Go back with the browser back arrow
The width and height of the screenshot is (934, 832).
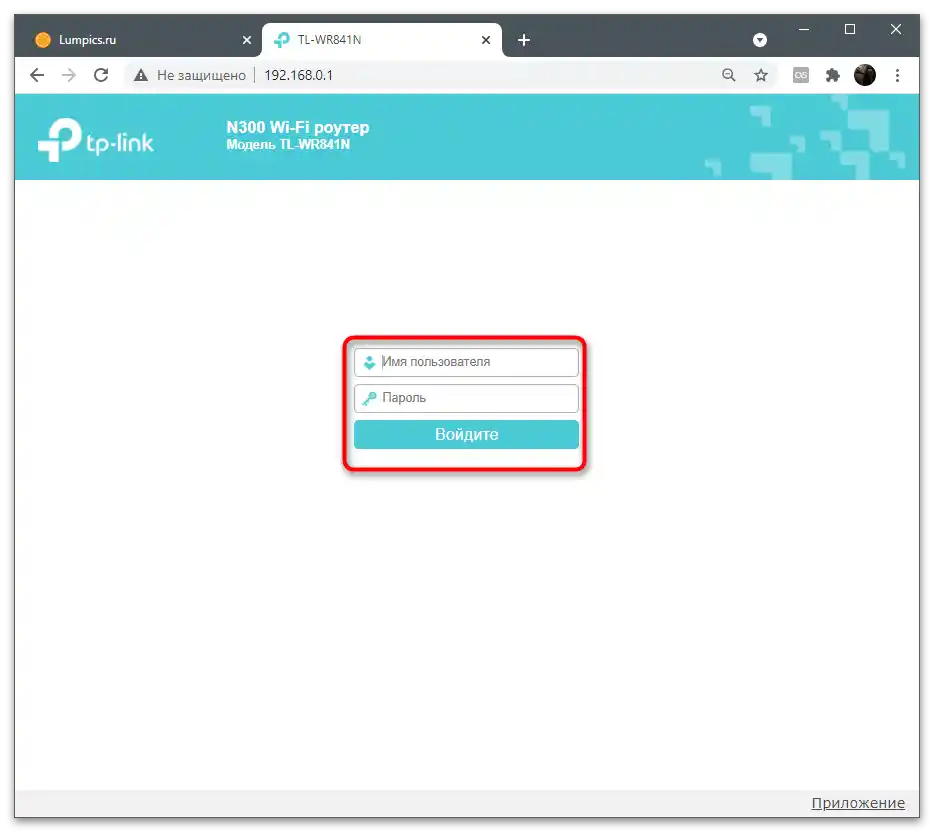point(37,75)
